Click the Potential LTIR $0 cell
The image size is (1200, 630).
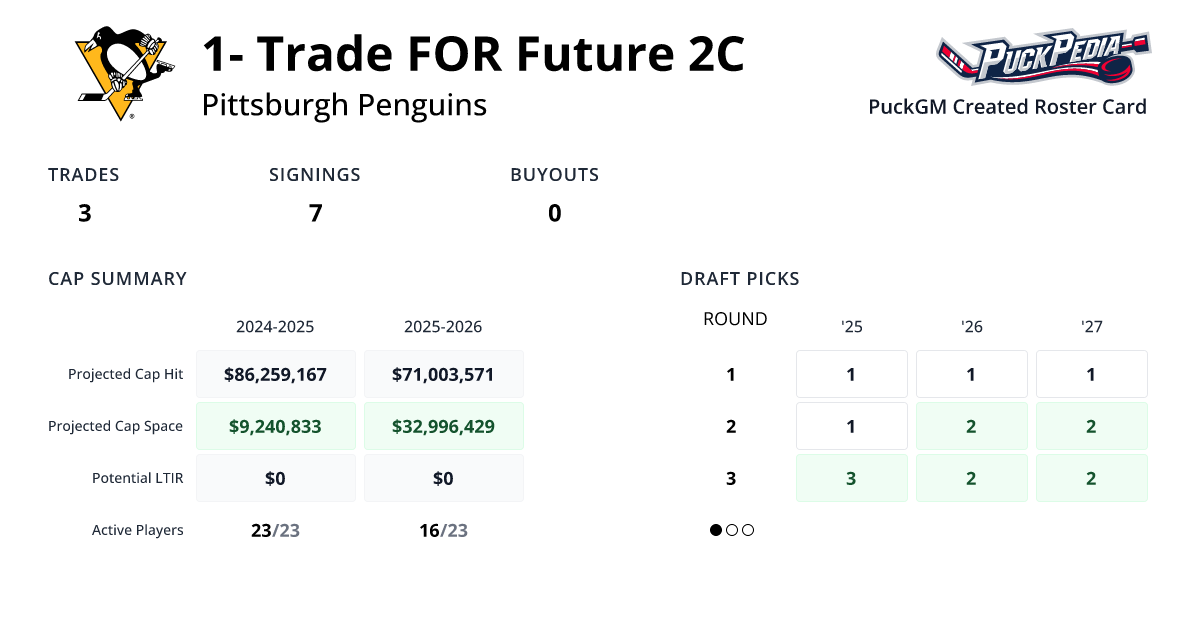(x=275, y=477)
